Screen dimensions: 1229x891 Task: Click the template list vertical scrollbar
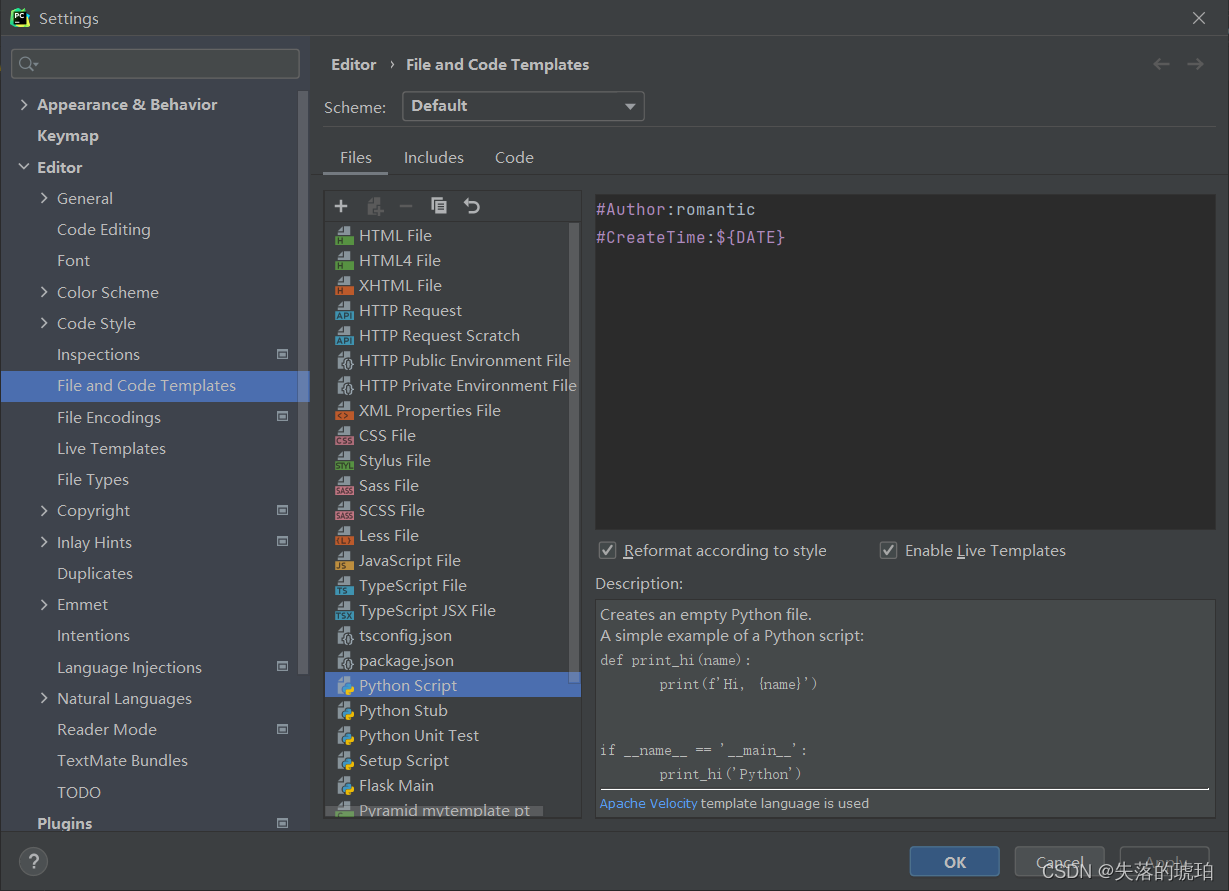(574, 452)
